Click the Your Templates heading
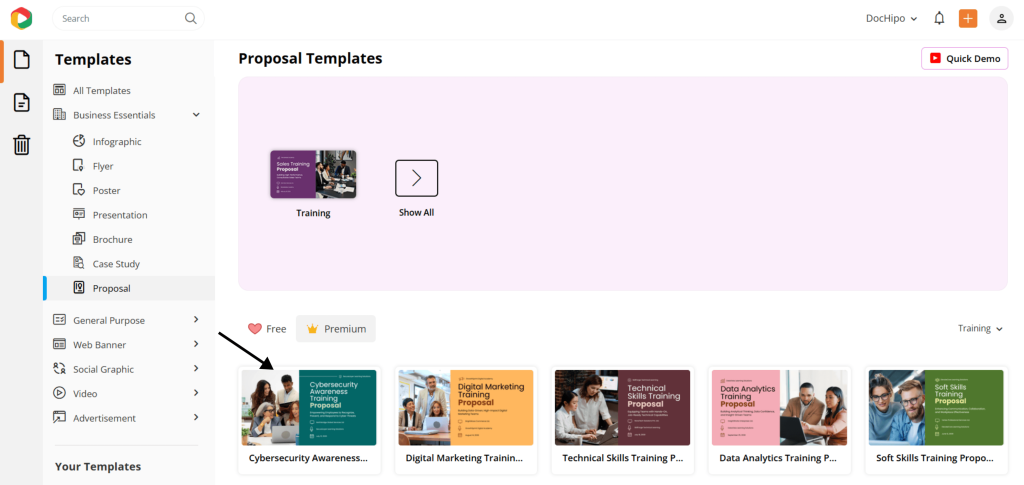The width and height of the screenshot is (1024, 485). tap(98, 467)
